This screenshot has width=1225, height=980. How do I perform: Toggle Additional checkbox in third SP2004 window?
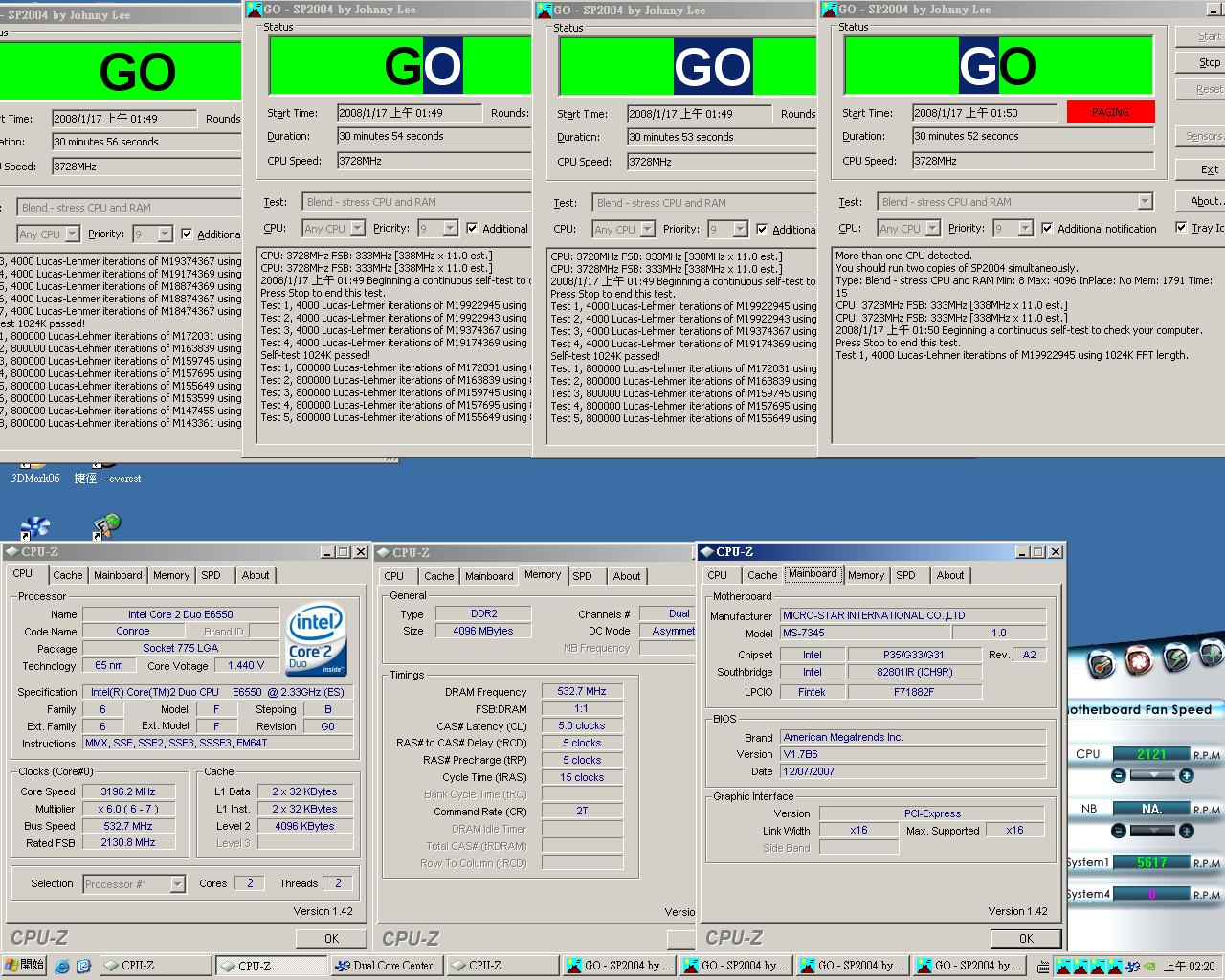click(x=762, y=230)
